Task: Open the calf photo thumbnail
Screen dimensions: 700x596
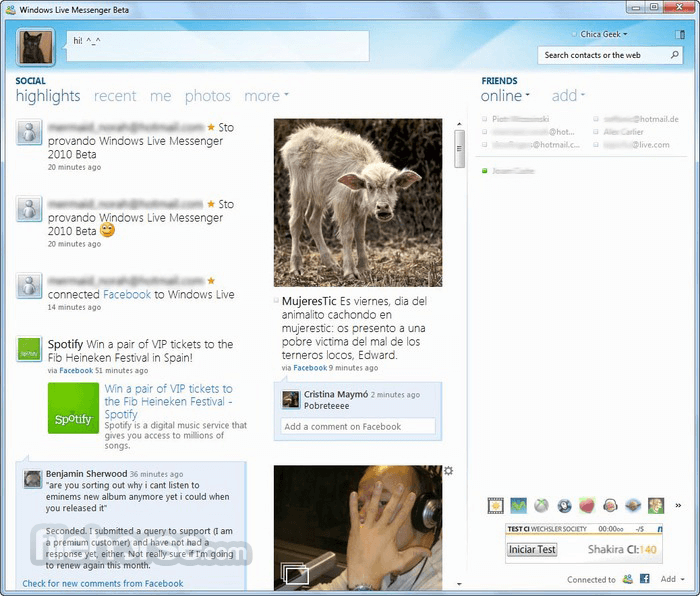Action: 358,203
